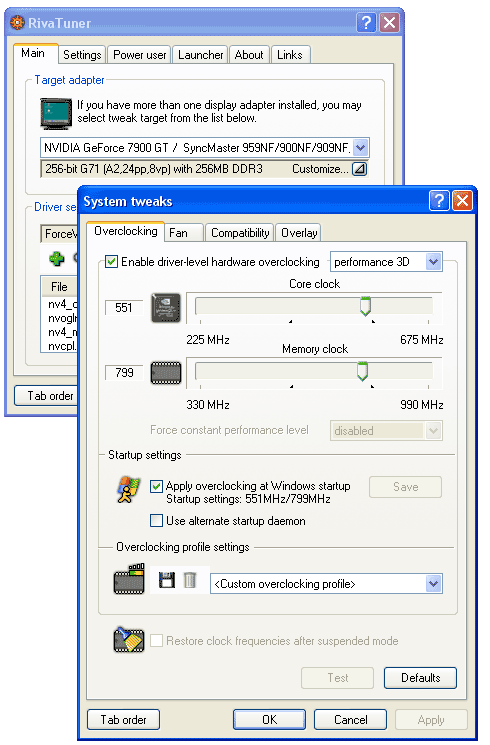The width and height of the screenshot is (490, 745).
Task: Click the overclocking profile memory card icon
Action: pyautogui.click(x=129, y=579)
